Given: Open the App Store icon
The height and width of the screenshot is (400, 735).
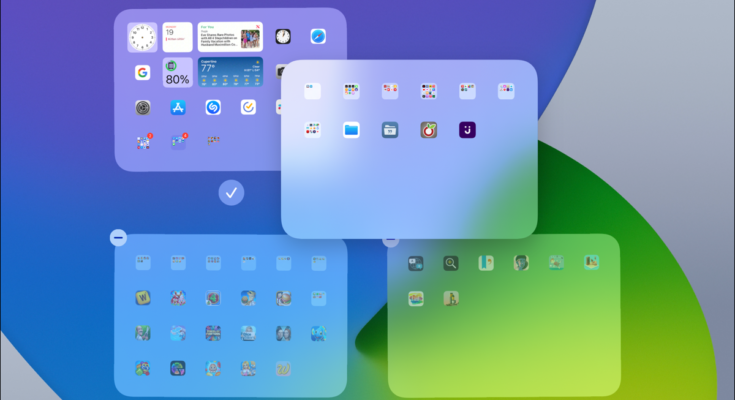Looking at the screenshot, I should [178, 107].
